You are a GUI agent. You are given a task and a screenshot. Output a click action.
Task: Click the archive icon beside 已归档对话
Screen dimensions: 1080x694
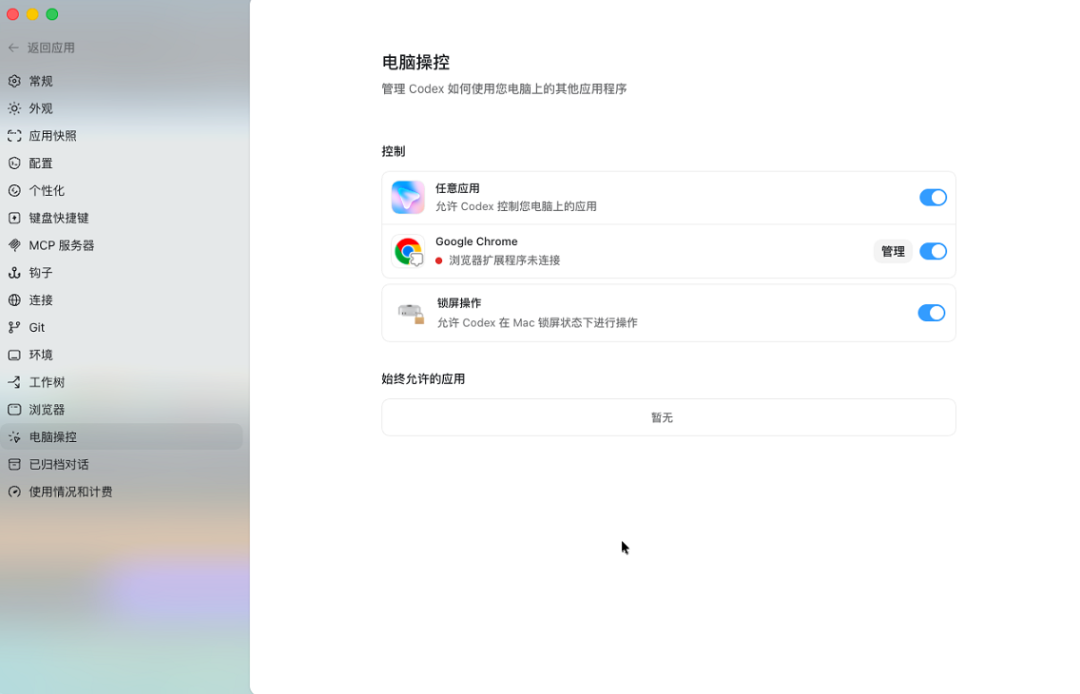click(14, 465)
